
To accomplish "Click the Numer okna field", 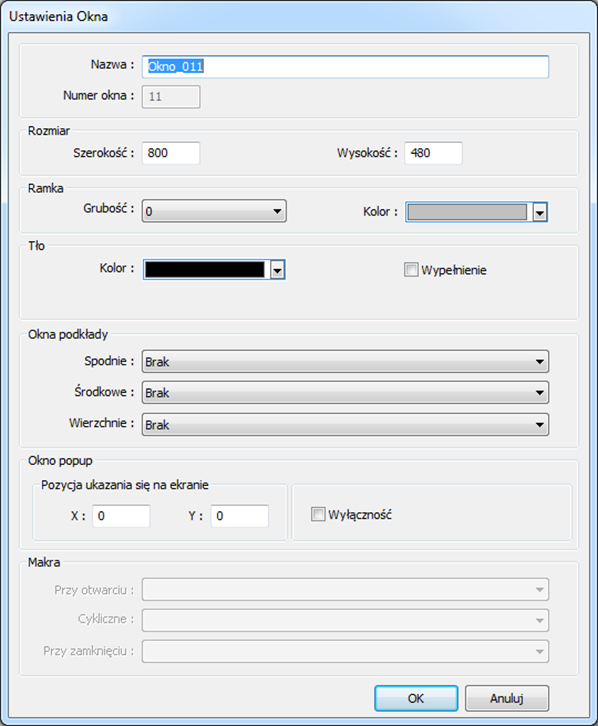I will pyautogui.click(x=171, y=97).
